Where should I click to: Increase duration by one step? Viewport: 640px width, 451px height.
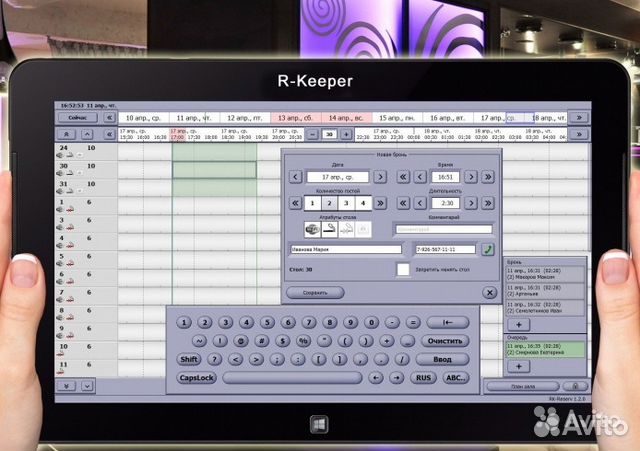pos(471,203)
